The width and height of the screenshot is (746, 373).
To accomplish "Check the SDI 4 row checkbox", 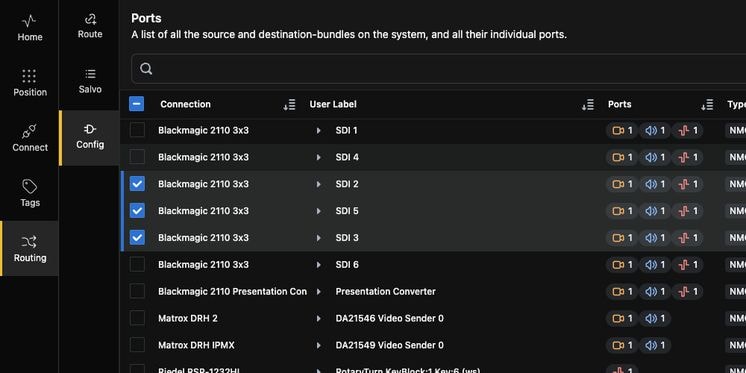I will pos(137,157).
